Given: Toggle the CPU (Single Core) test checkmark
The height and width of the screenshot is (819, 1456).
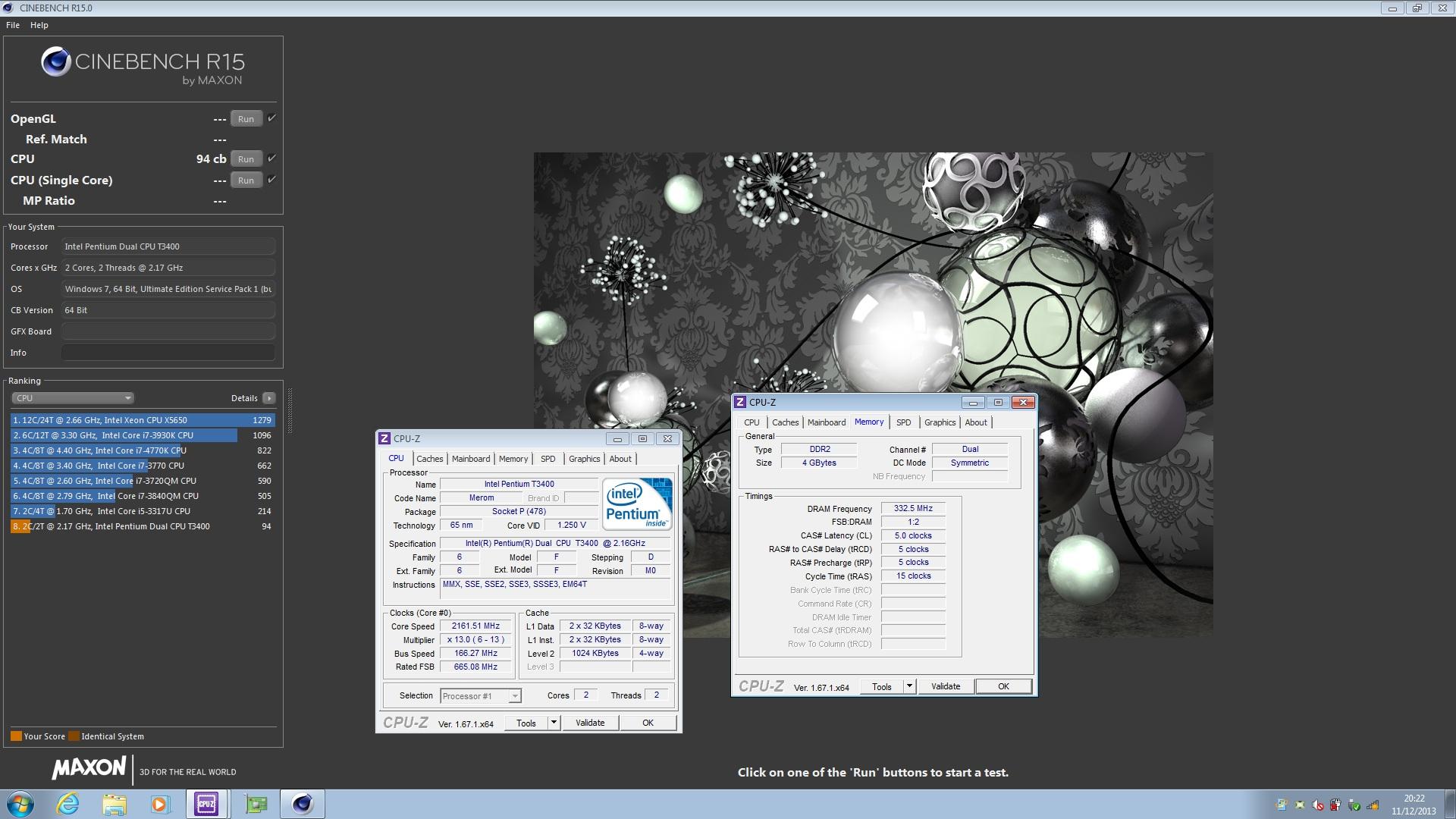Looking at the screenshot, I should 271,180.
